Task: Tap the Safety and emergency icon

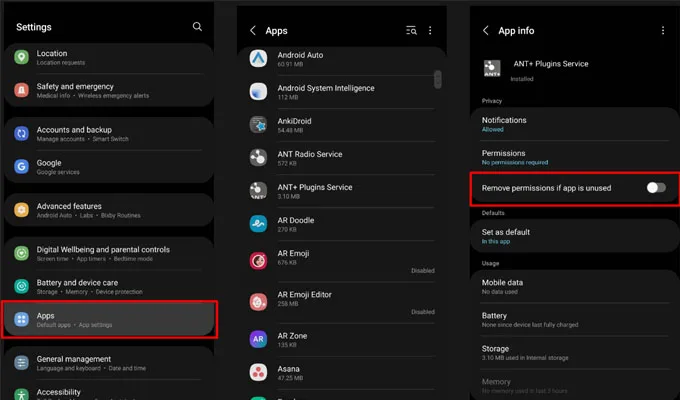Action: pyautogui.click(x=21, y=90)
